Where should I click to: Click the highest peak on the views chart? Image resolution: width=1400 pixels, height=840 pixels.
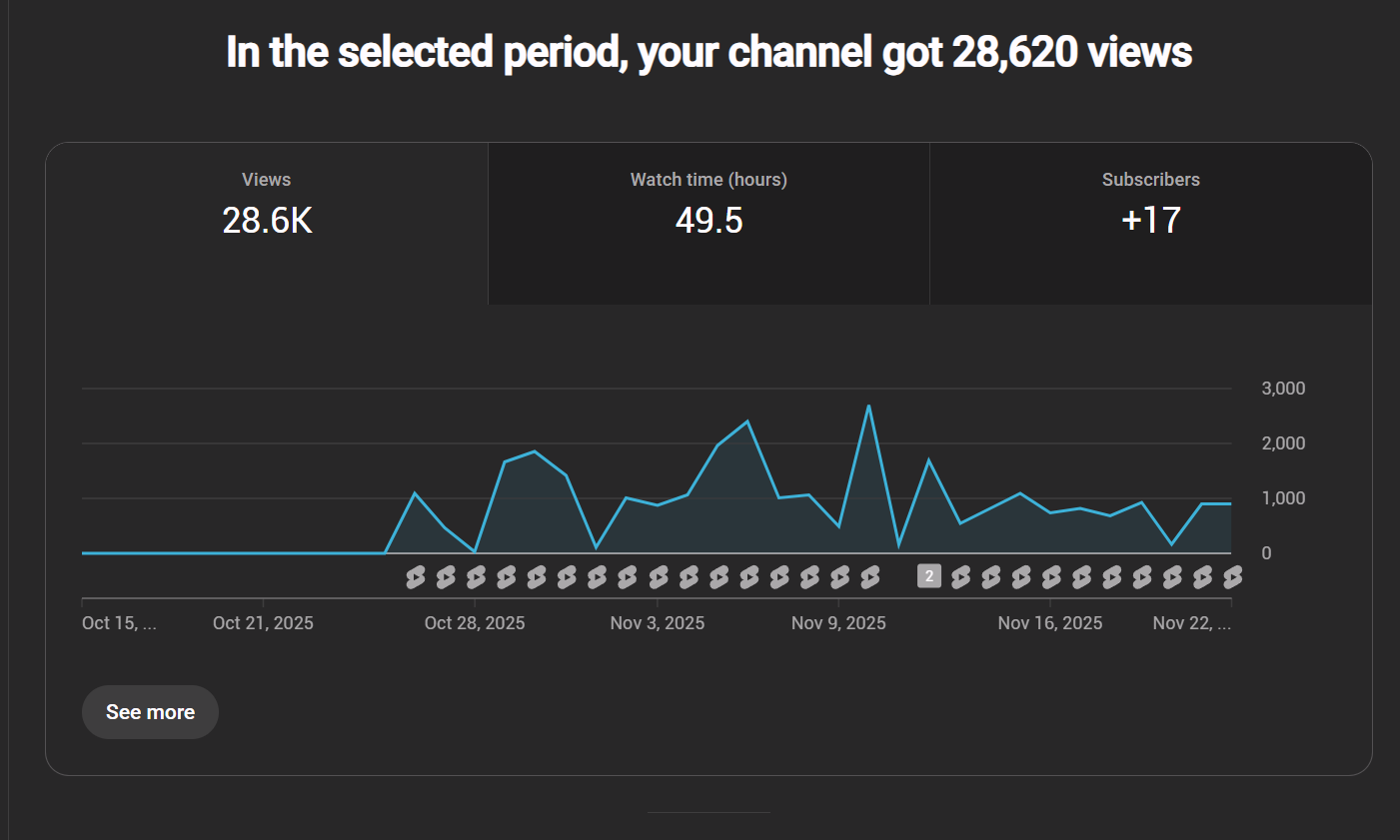click(868, 406)
